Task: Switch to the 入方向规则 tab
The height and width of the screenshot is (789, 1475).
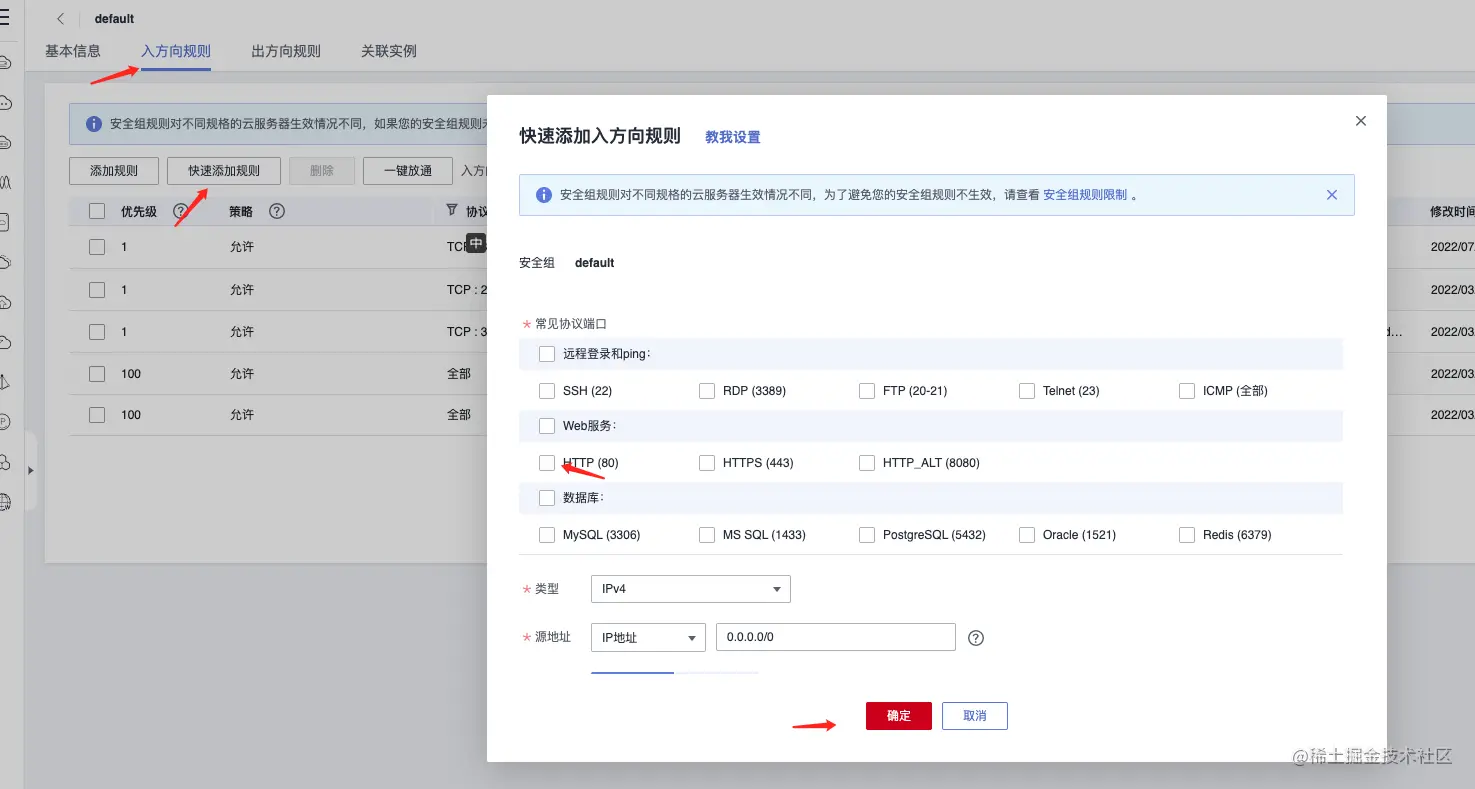Action: tap(176, 51)
